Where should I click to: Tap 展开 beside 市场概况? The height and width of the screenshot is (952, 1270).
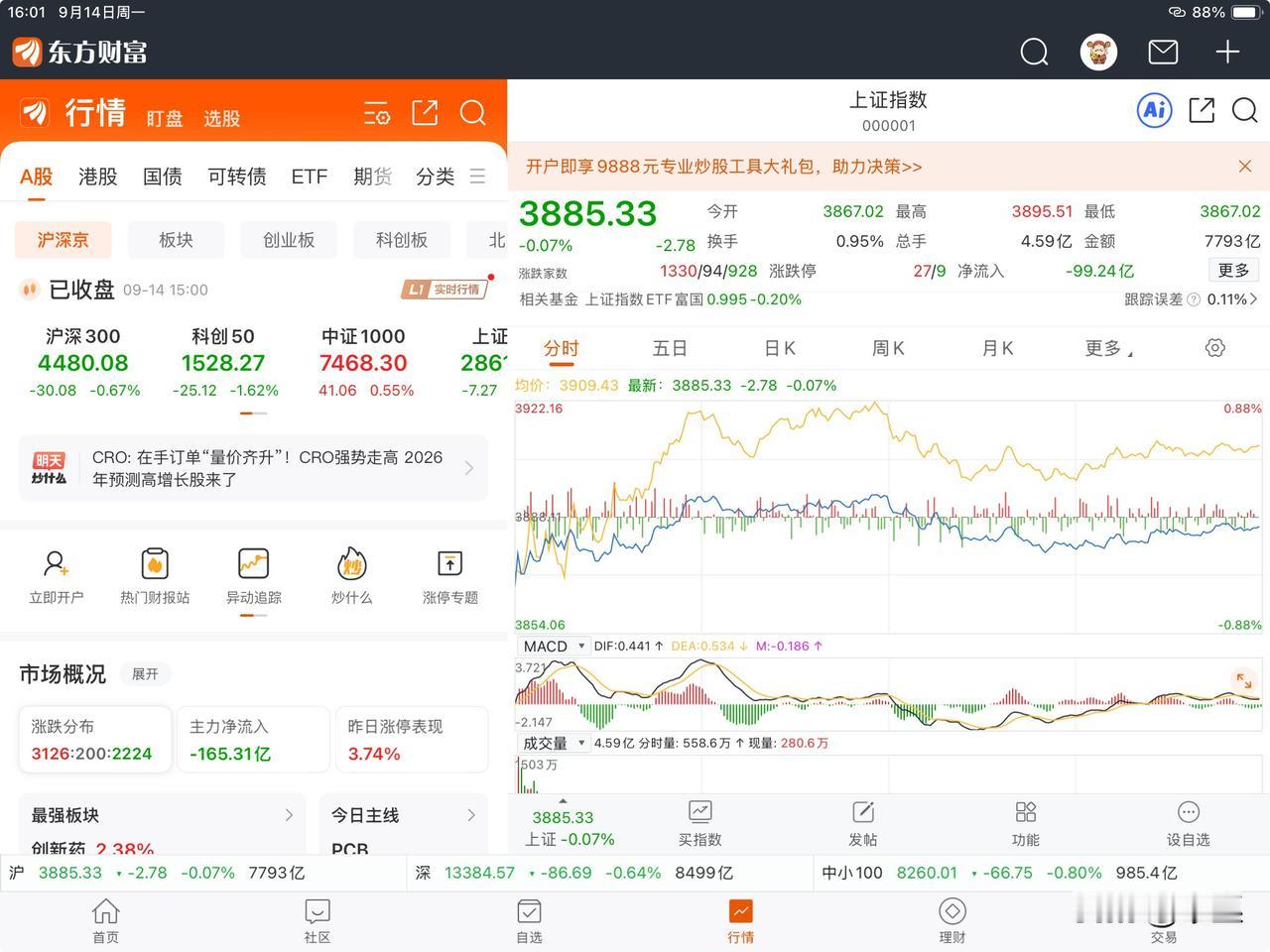pyautogui.click(x=145, y=674)
